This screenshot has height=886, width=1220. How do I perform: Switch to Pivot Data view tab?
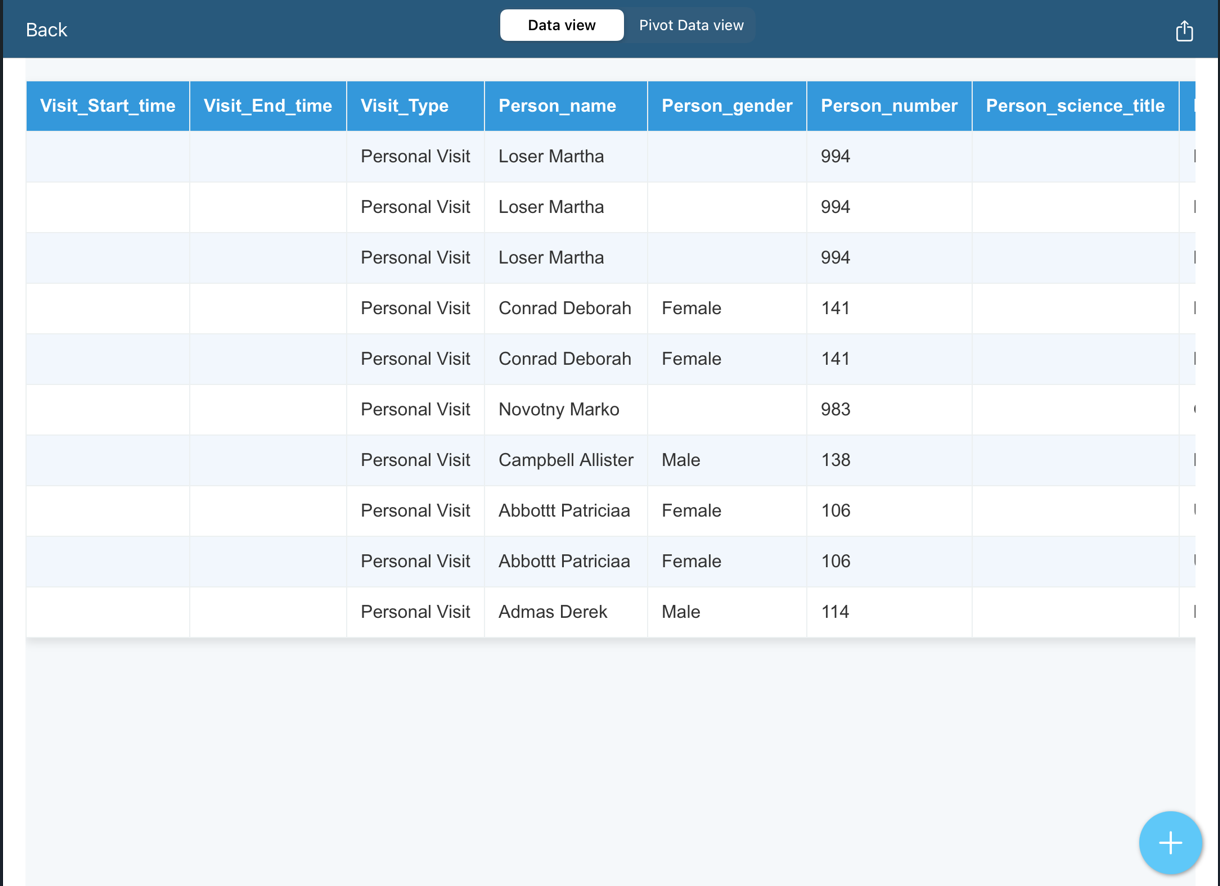[x=691, y=25]
